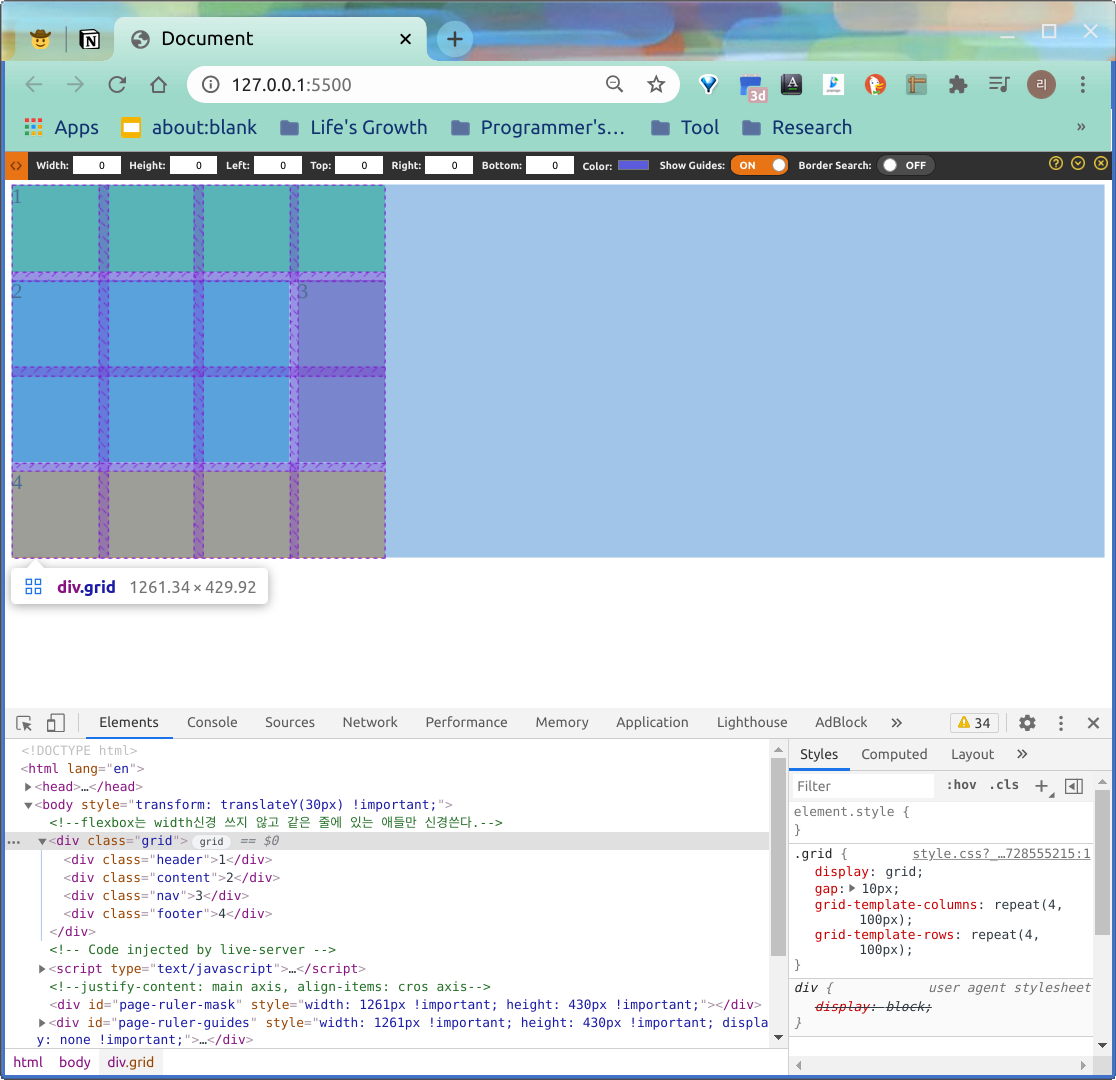Screen dimensions: 1116x1080
Task: Go back to previous page
Action: pos(34,85)
